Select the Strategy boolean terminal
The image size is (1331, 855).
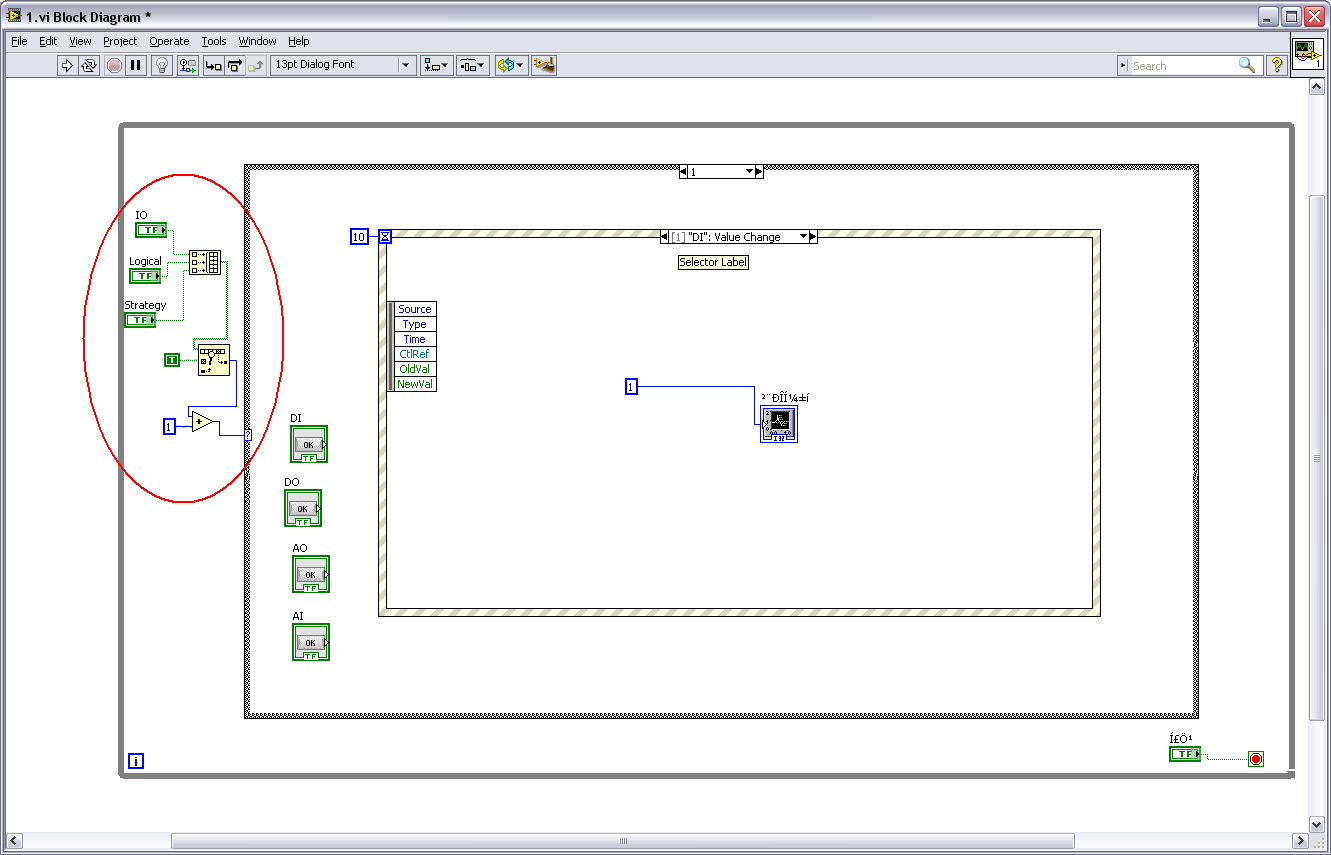click(140, 320)
